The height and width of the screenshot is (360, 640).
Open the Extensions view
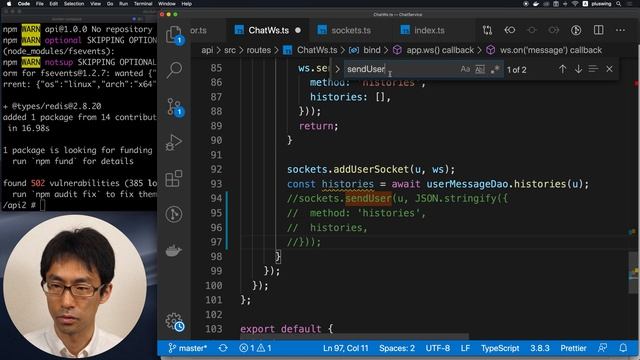point(174,178)
